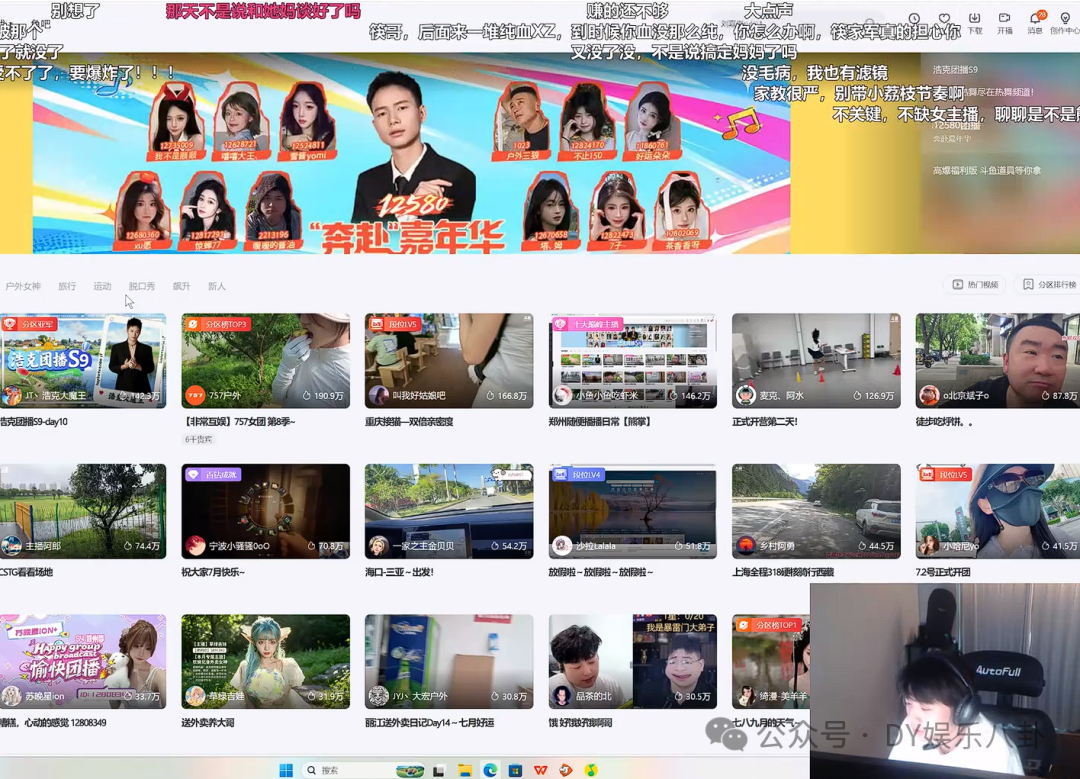This screenshot has width=1080, height=779.
Task: Launch File Explorer from the taskbar
Action: point(465,770)
